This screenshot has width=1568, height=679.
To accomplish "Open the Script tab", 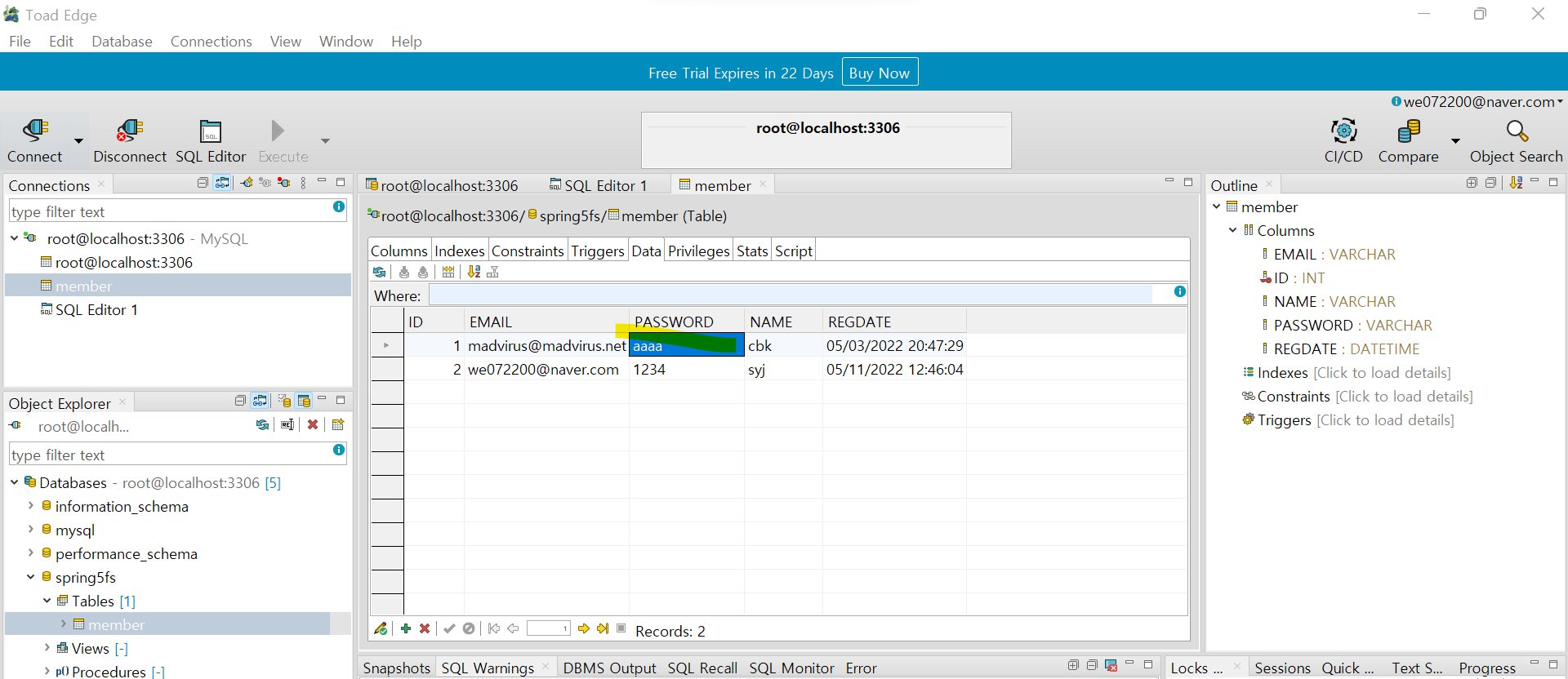I will (x=794, y=251).
